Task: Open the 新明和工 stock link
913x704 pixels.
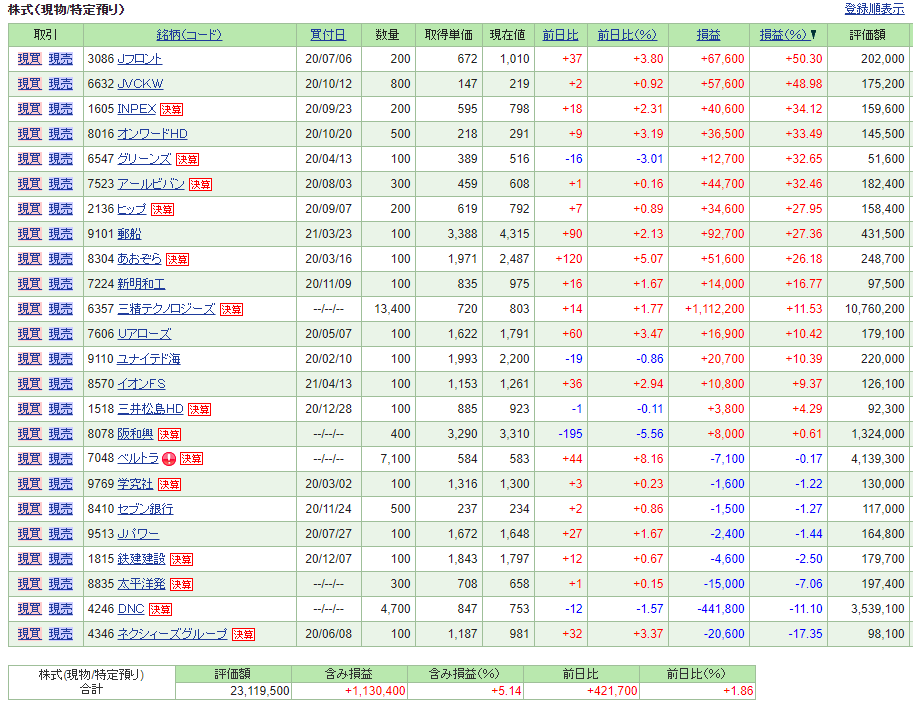Action: (x=141, y=284)
